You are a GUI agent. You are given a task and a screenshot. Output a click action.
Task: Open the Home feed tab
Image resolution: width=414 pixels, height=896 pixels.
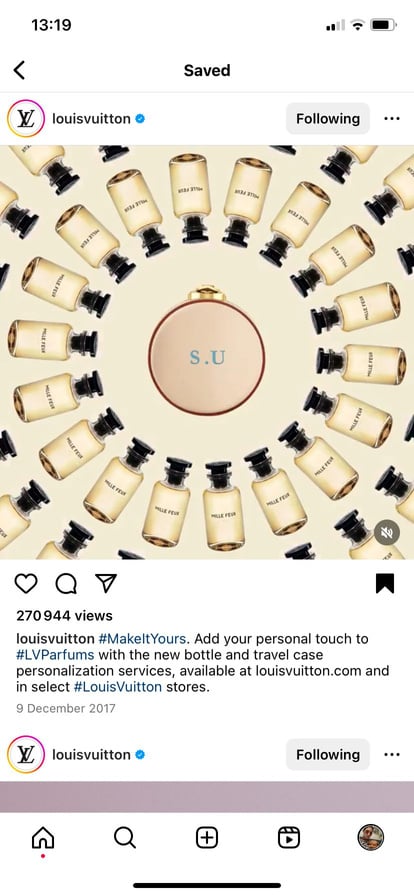click(43, 838)
